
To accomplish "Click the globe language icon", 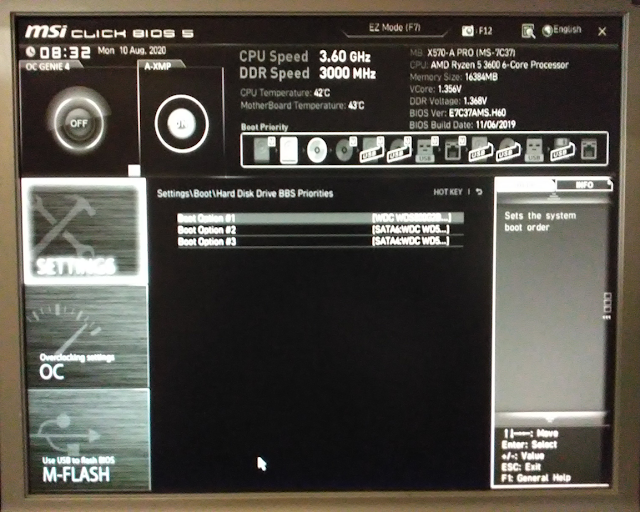I will pyautogui.click(x=547, y=30).
